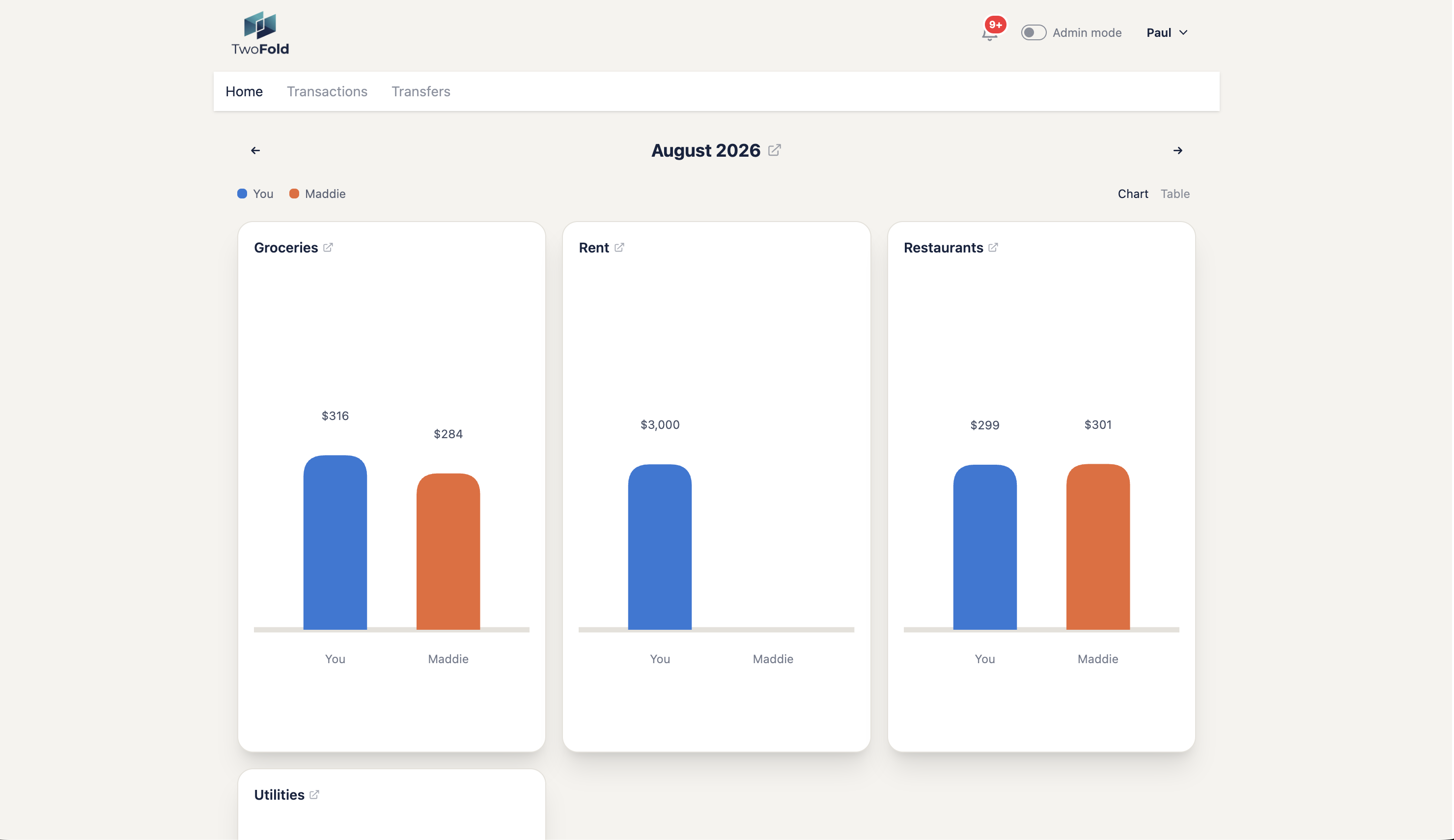Click You axis label in Groceries chart
Screen dimensions: 1454x840
[335, 659]
